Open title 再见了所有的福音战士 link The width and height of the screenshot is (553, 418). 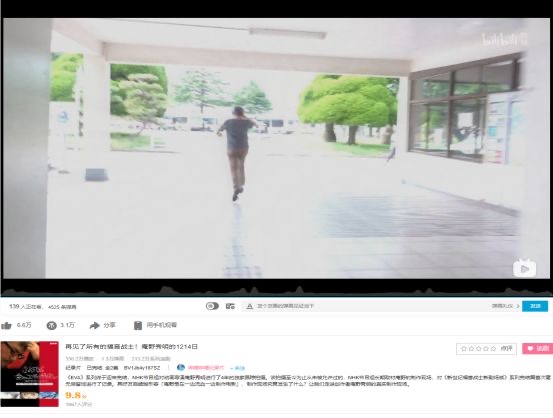tap(132, 347)
